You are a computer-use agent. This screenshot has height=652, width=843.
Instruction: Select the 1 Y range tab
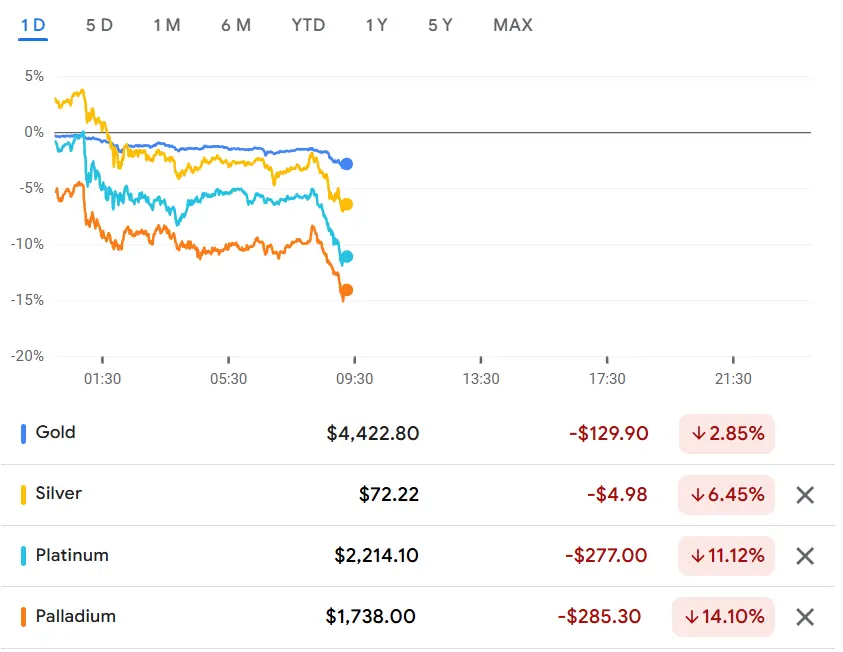coord(376,25)
